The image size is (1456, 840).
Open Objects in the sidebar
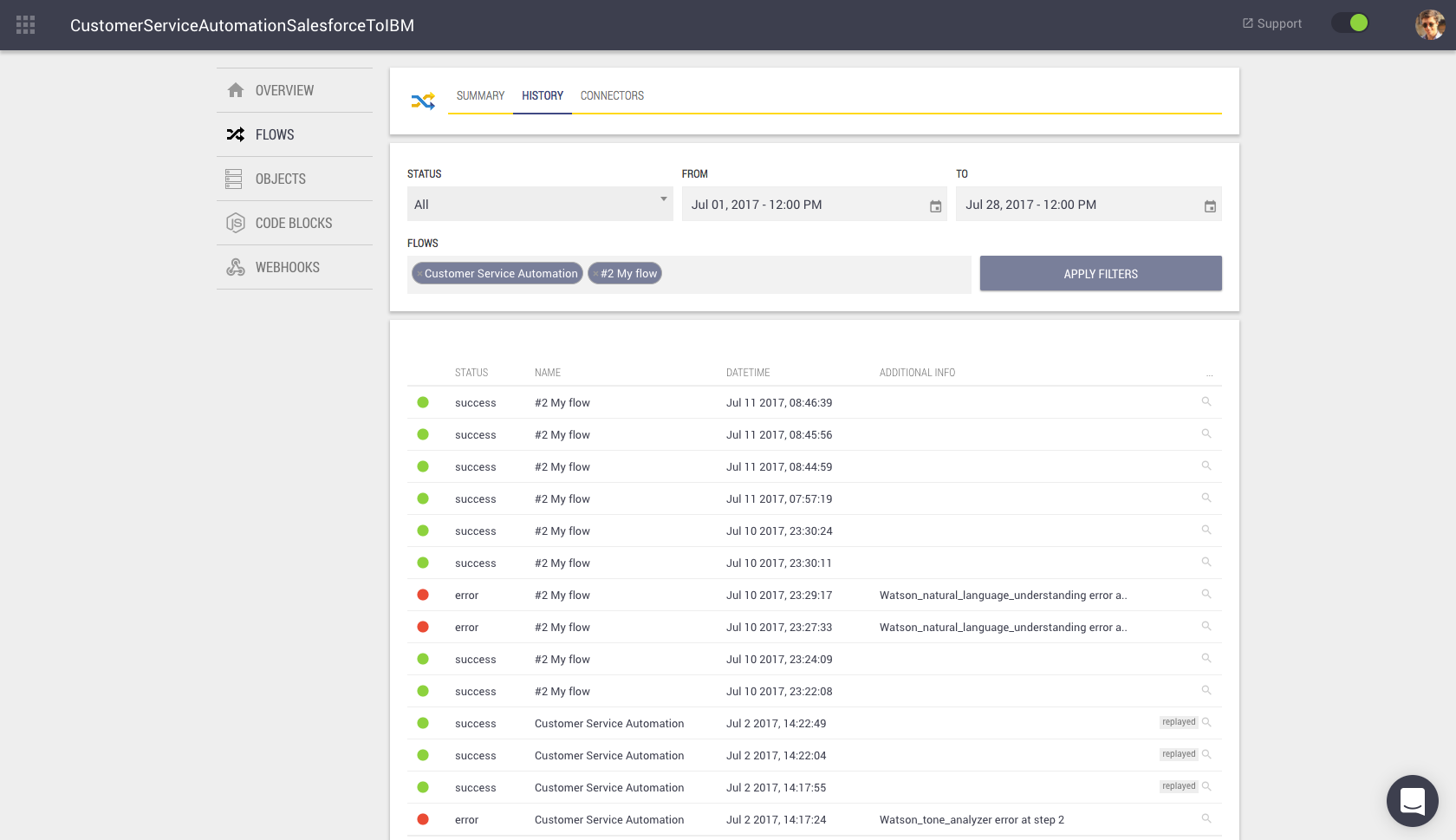(295, 179)
